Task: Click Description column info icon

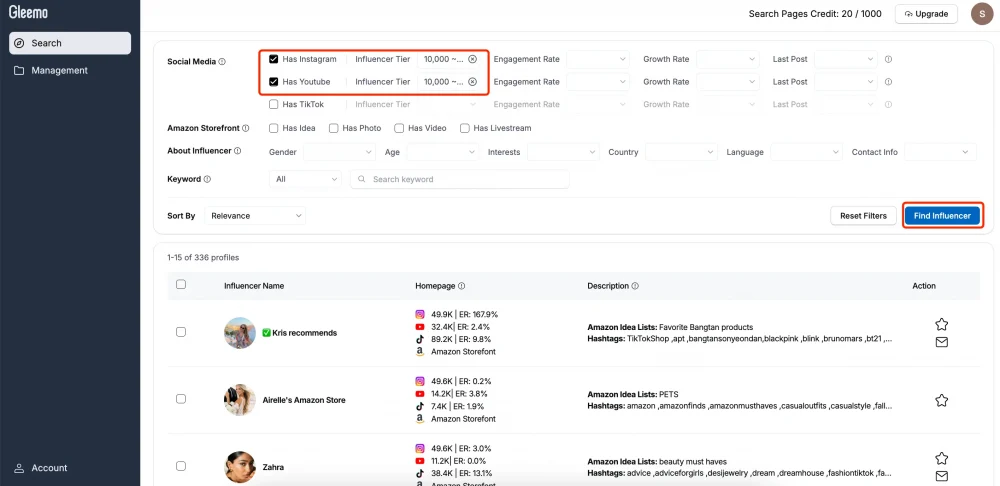Action: pyautogui.click(x=635, y=286)
